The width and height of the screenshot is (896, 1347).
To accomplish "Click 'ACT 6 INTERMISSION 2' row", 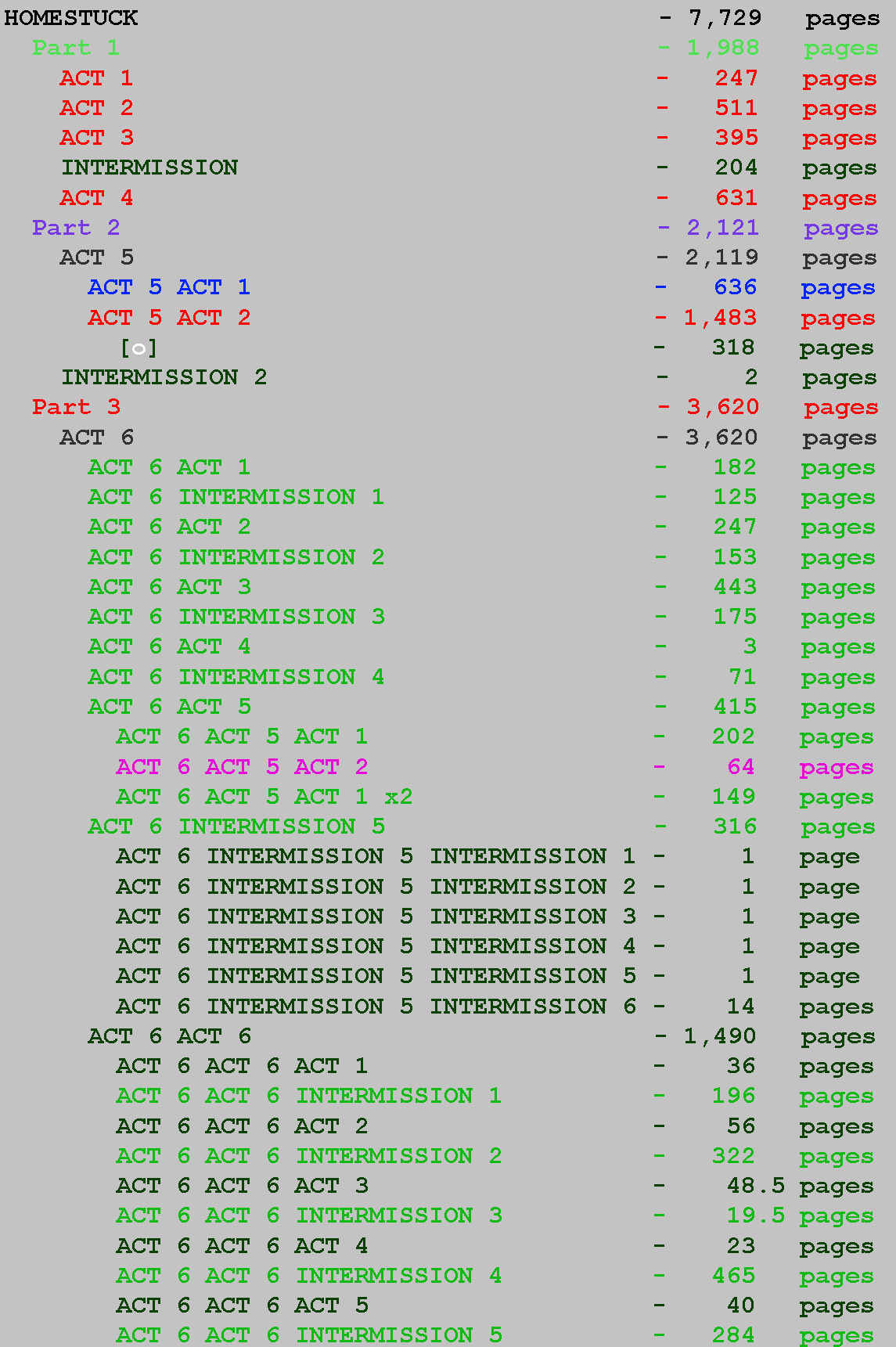I will pyautogui.click(x=236, y=557).
